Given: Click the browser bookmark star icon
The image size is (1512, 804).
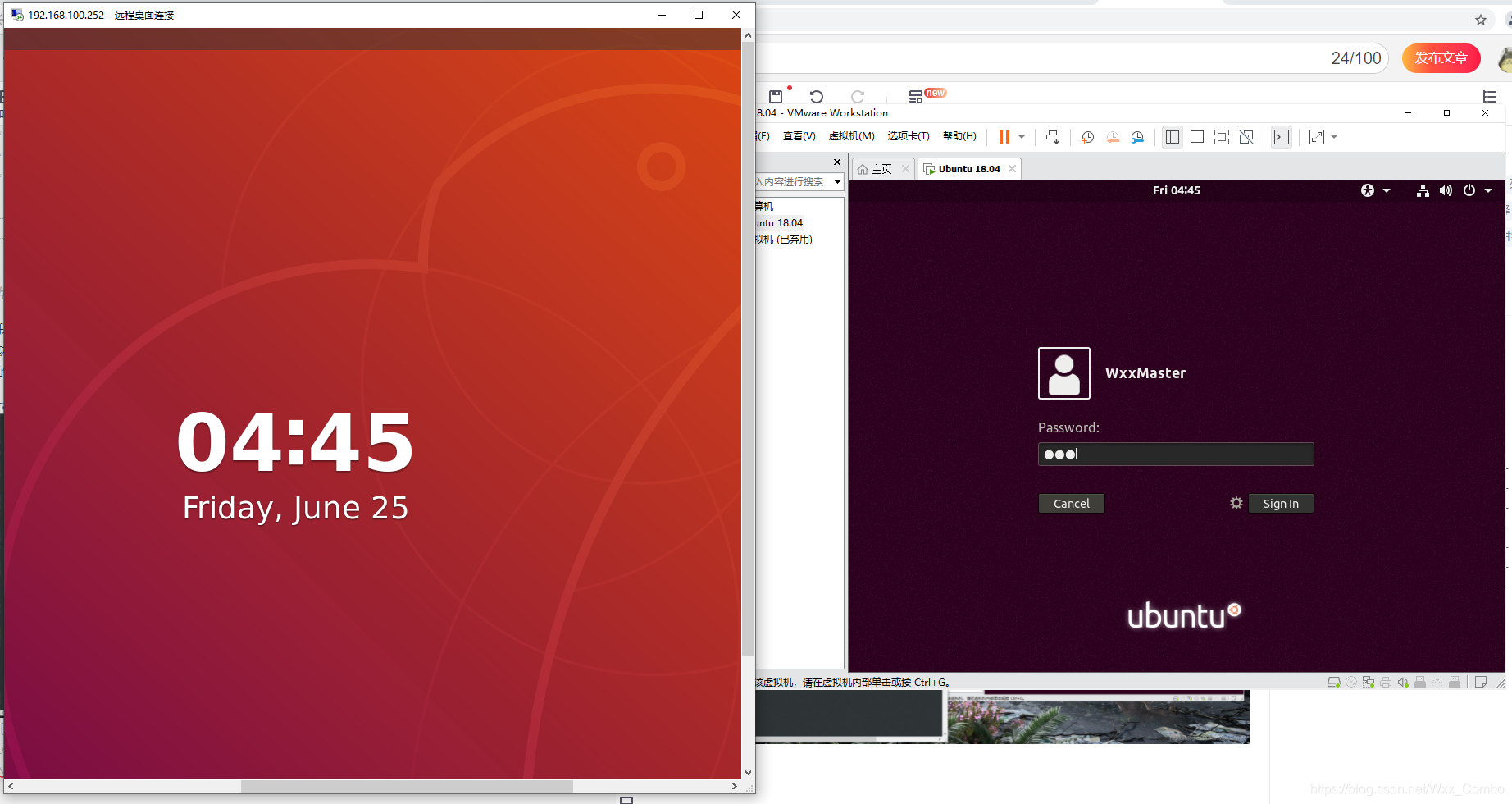Looking at the screenshot, I should tap(1481, 20).
